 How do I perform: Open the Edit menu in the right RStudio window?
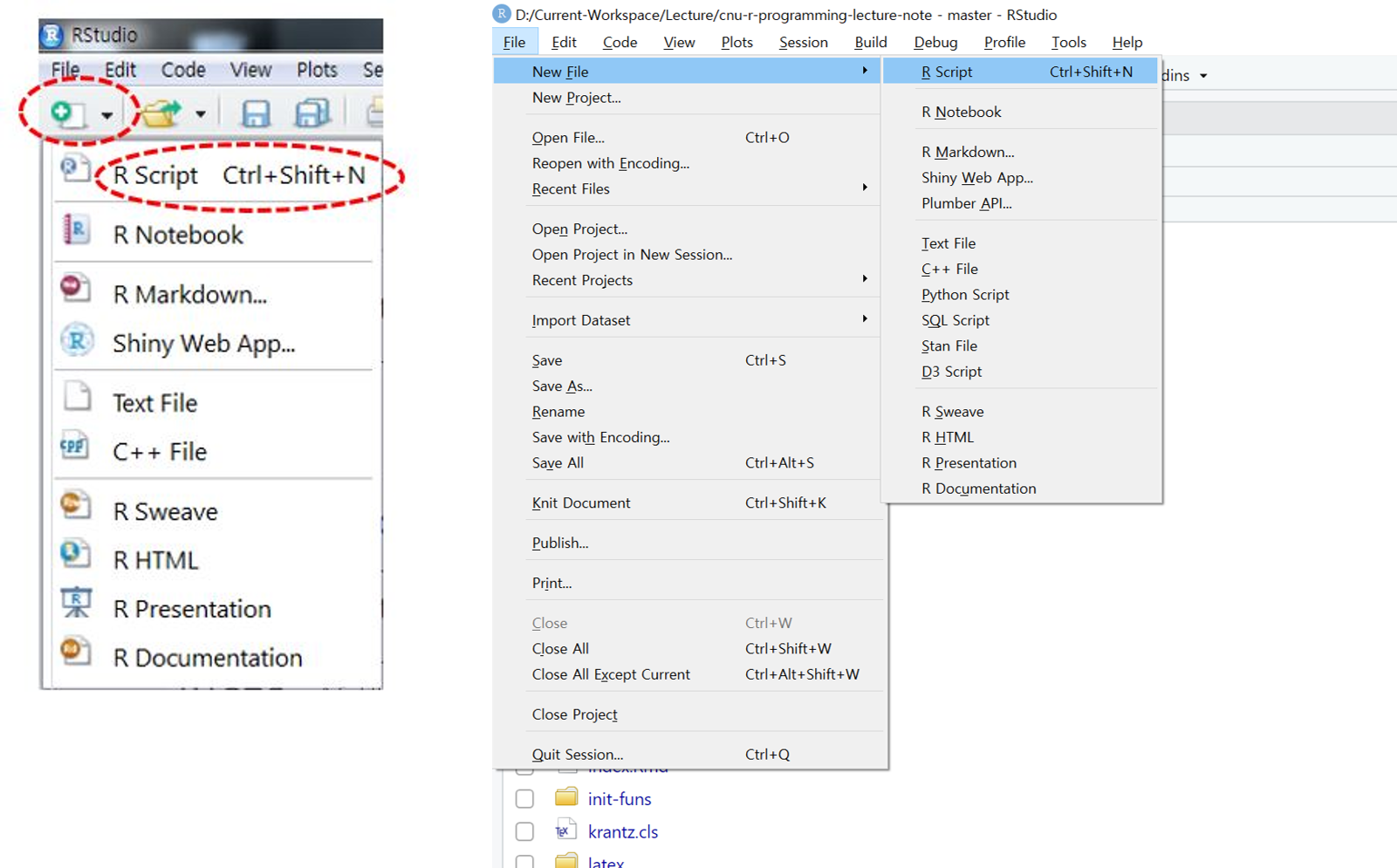[x=564, y=42]
